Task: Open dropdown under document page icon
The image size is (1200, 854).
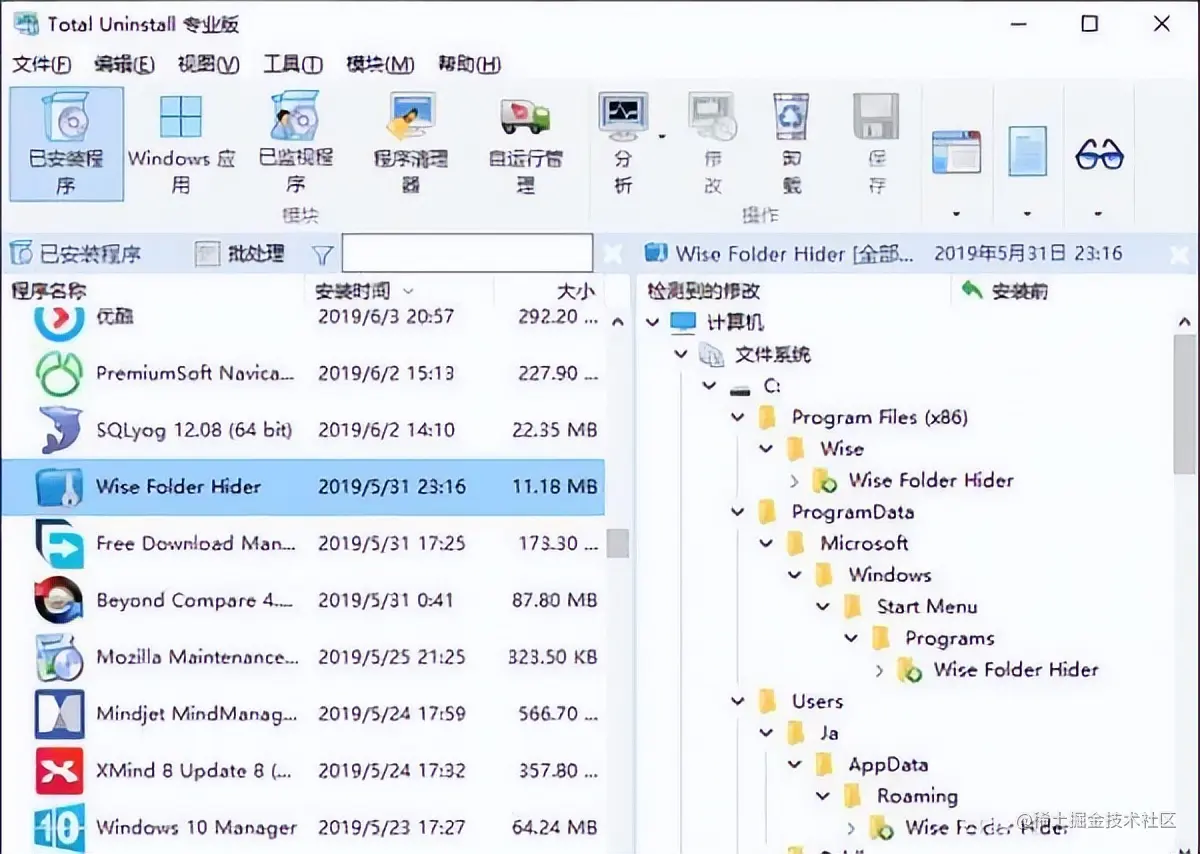Action: (1027, 213)
